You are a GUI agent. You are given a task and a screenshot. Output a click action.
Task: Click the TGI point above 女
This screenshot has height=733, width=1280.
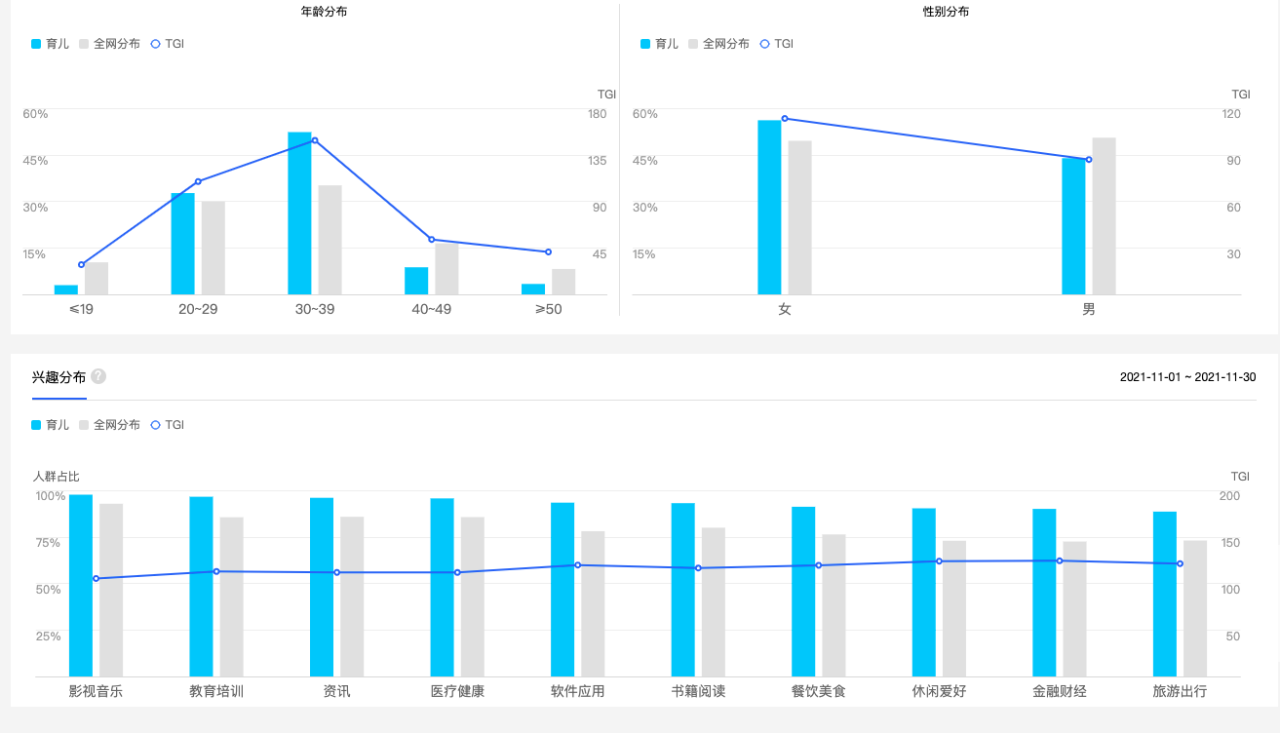(x=785, y=119)
